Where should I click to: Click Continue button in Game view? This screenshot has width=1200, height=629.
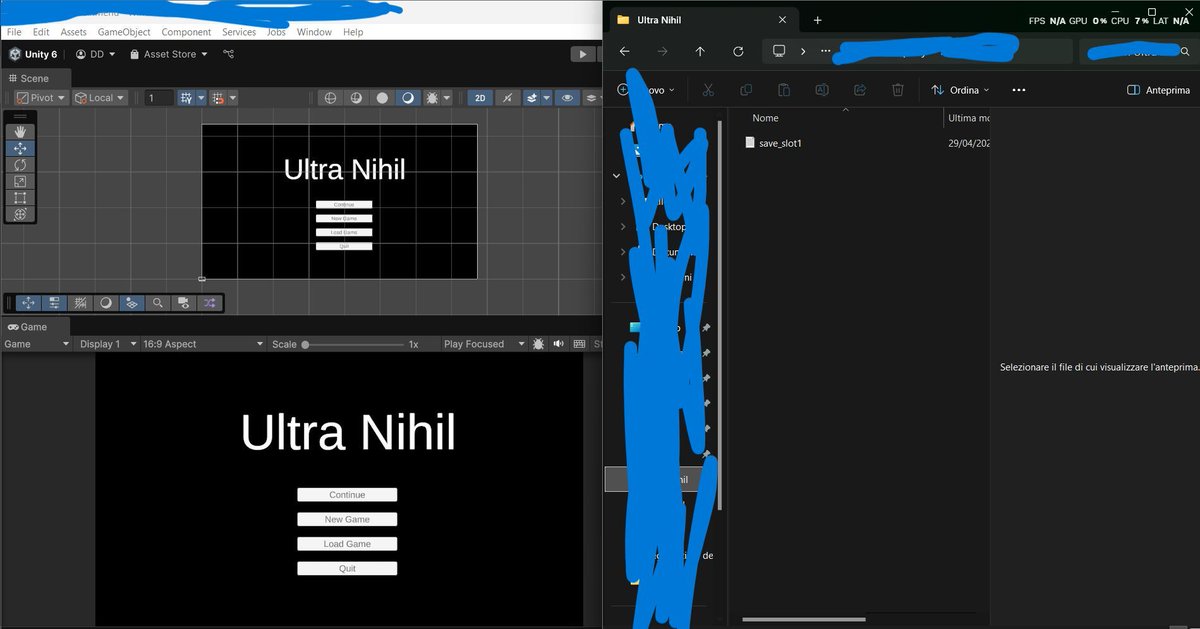point(347,495)
